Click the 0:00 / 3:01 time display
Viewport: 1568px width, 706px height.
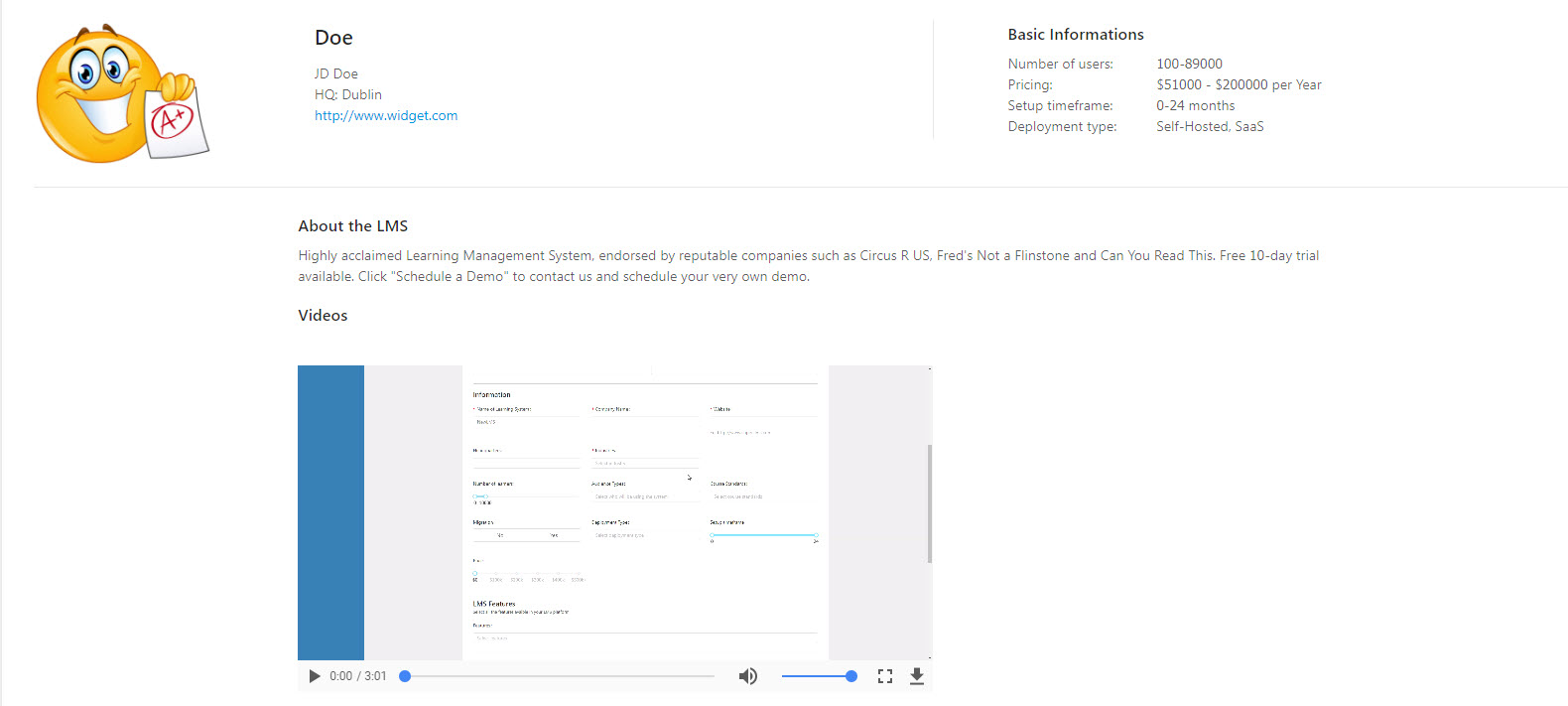point(358,676)
